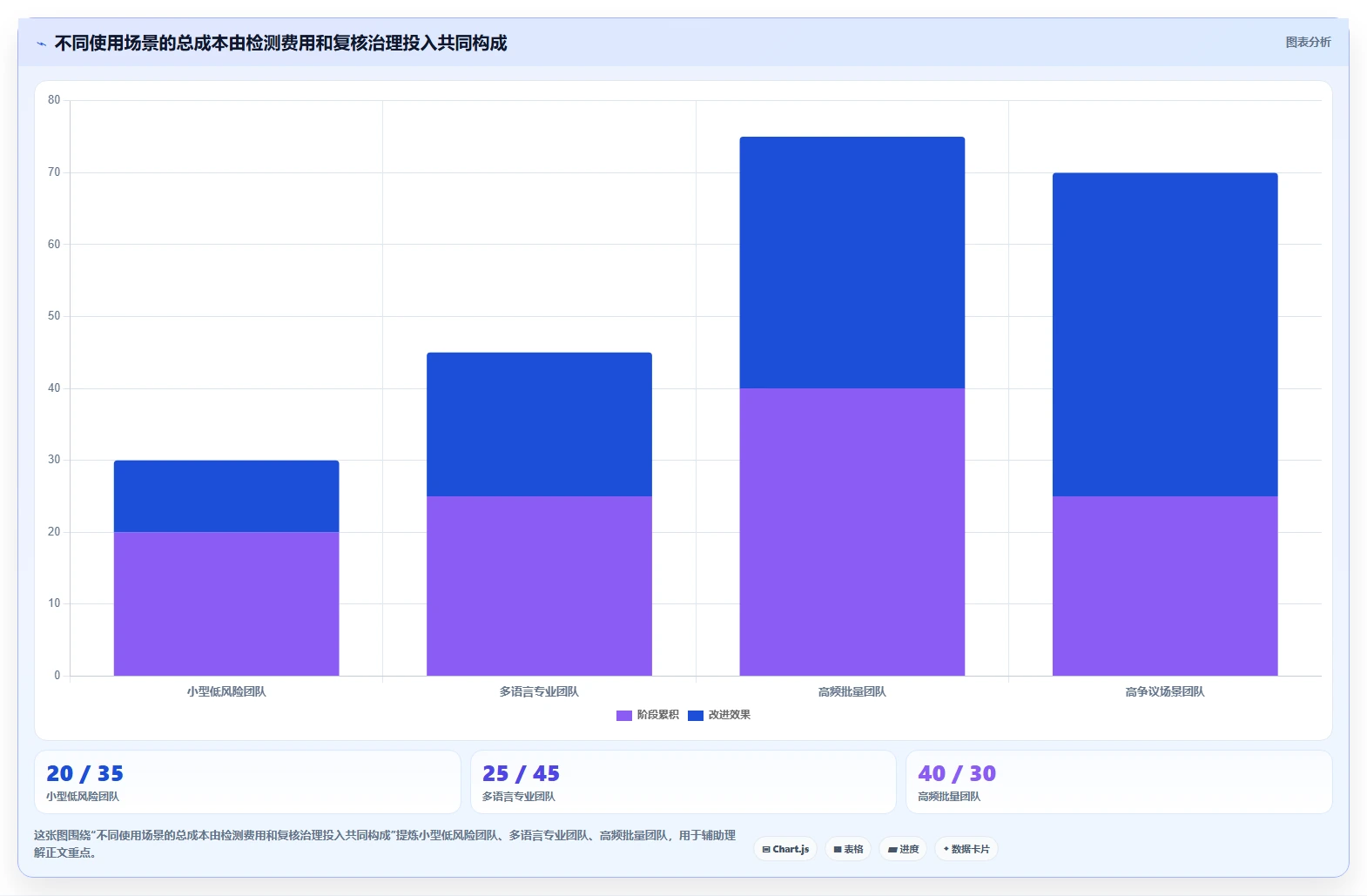Click the 小型低风险团队 caption under 20 / 35
Viewport: 1367px width, 896px height.
pyautogui.click(x=83, y=797)
